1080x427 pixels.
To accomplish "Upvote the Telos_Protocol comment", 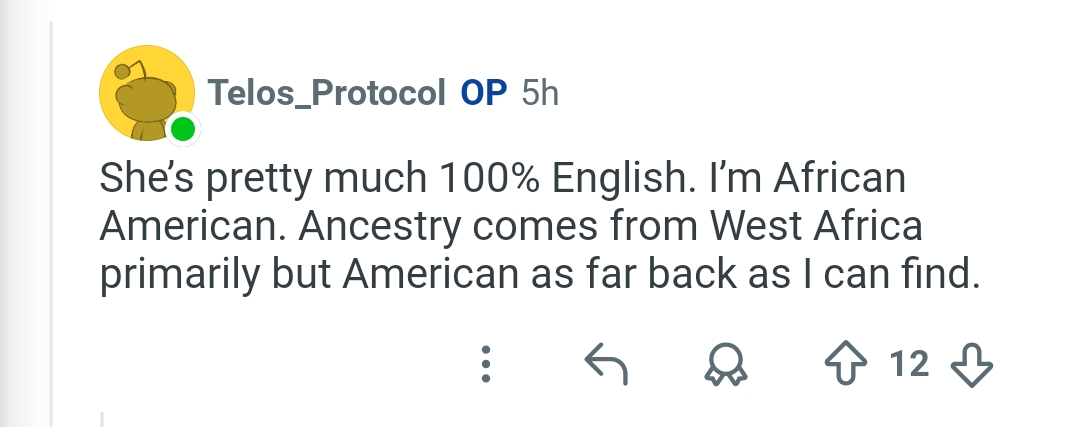I will [x=845, y=364].
